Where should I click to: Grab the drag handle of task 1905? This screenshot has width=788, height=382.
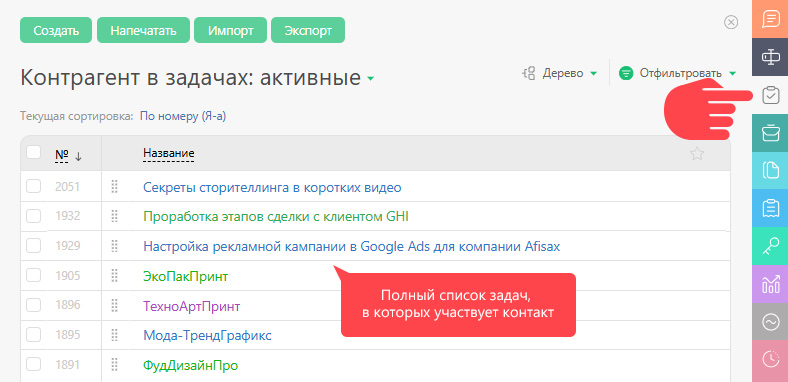[114, 276]
